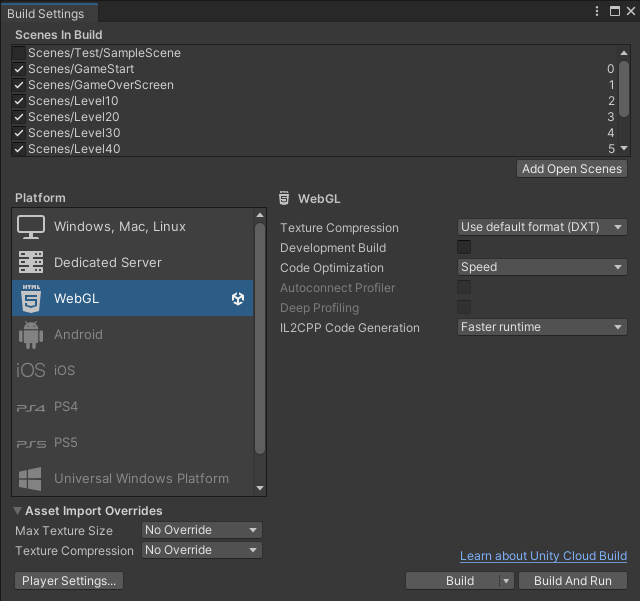Open the WebGL Texture Compression format dropdown
Screen dimensions: 640x601
(542, 227)
